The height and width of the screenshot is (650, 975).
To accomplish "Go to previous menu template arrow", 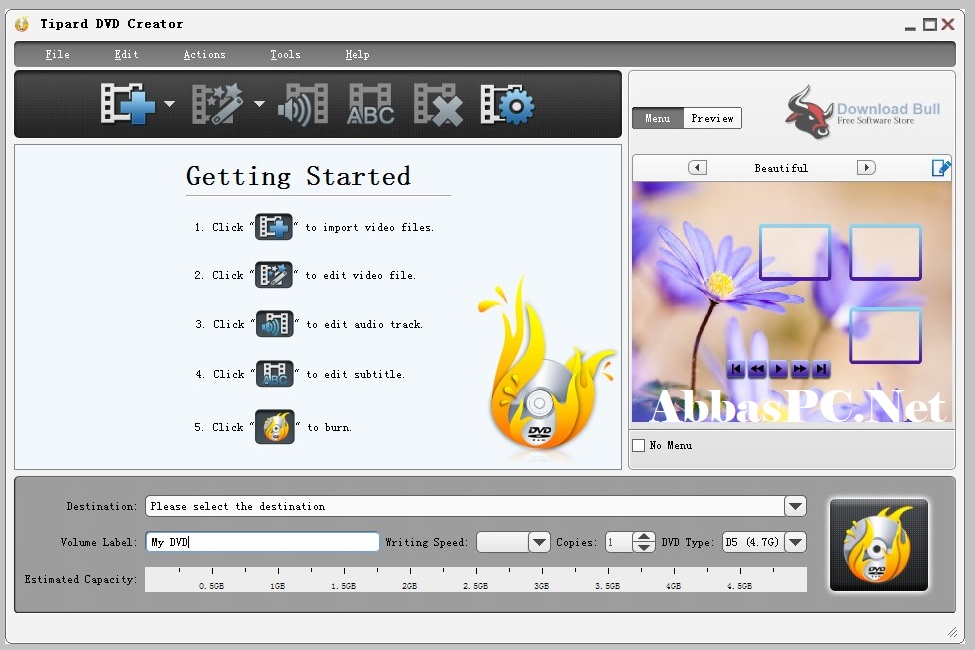I will (x=697, y=167).
